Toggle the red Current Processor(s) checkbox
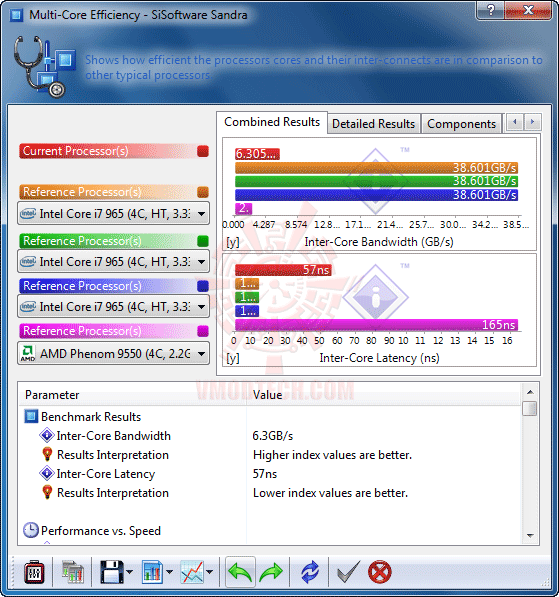This screenshot has height=597, width=559. (203, 151)
